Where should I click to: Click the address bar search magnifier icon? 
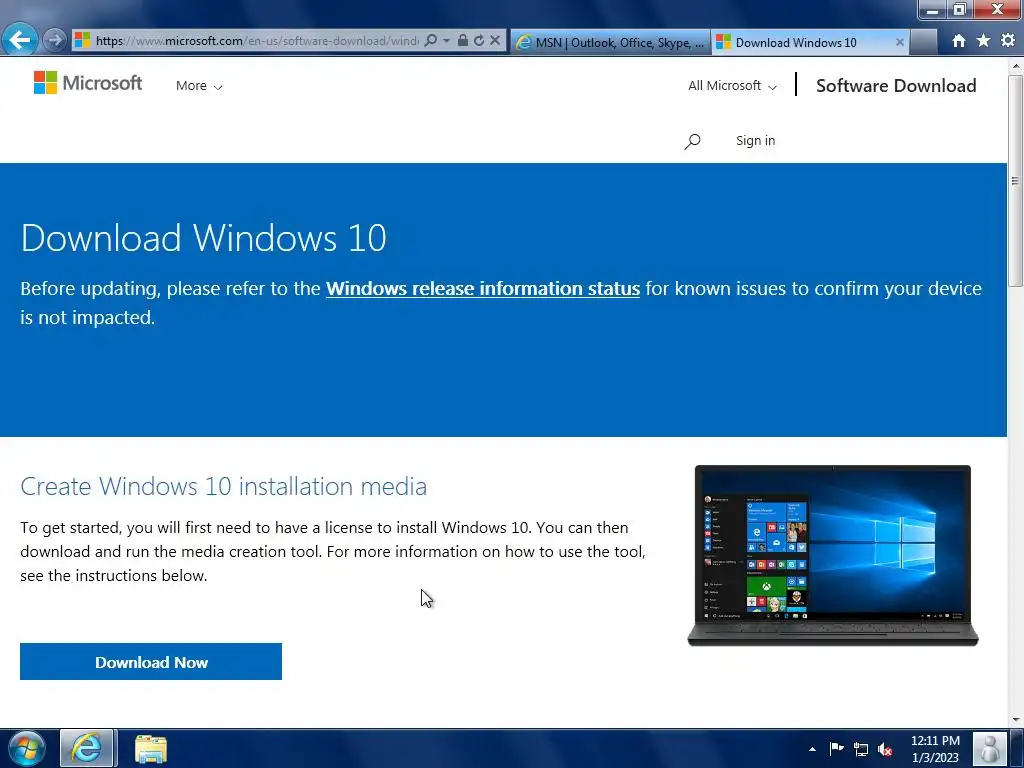point(430,40)
